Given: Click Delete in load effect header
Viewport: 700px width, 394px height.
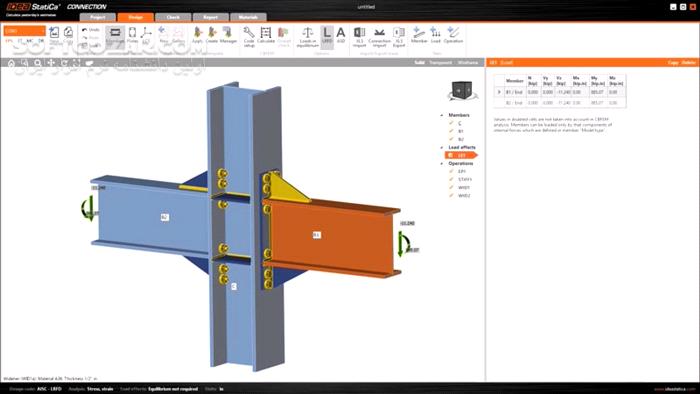Looking at the screenshot, I should 688,62.
